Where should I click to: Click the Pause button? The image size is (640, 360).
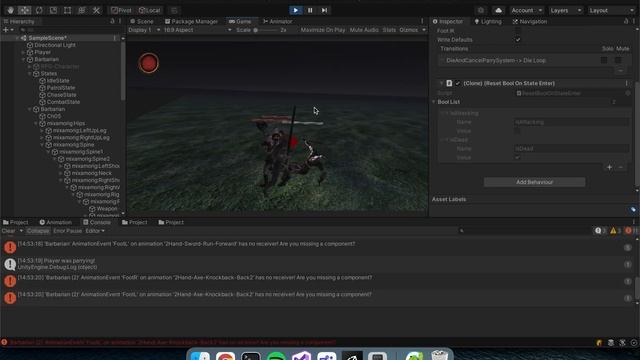(x=310, y=10)
